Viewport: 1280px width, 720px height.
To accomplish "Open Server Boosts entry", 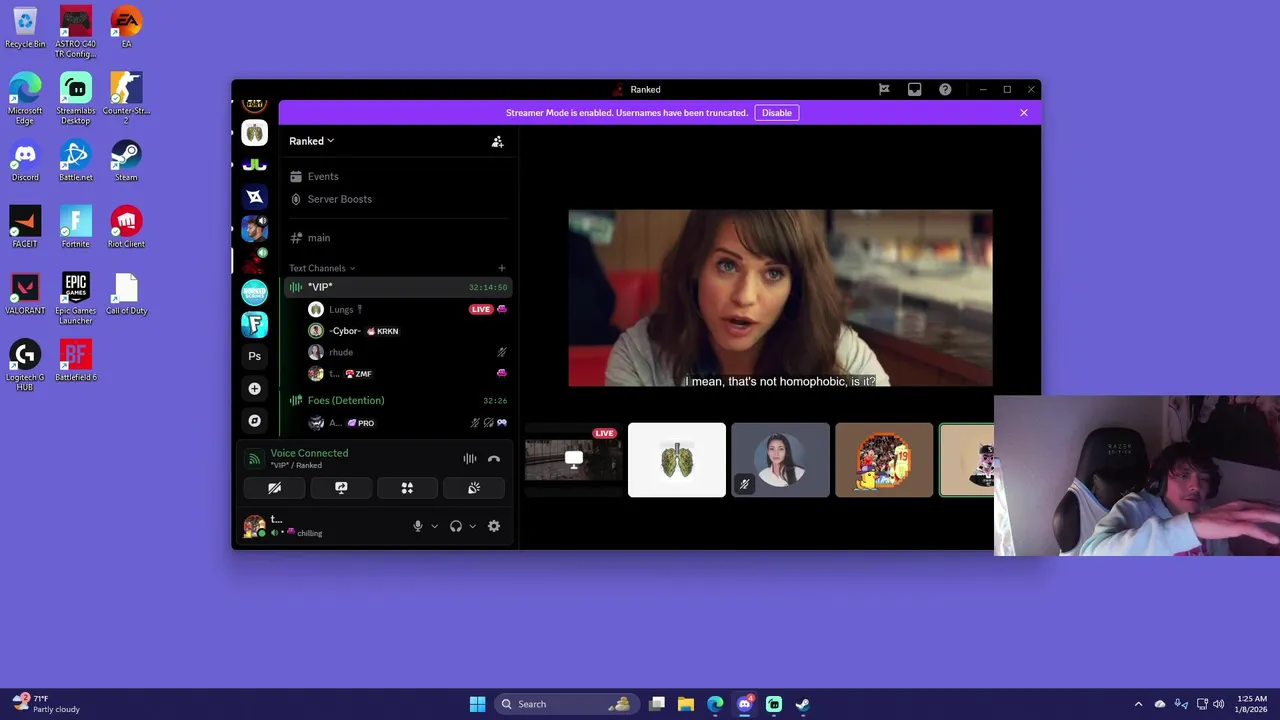I will coord(398,199).
